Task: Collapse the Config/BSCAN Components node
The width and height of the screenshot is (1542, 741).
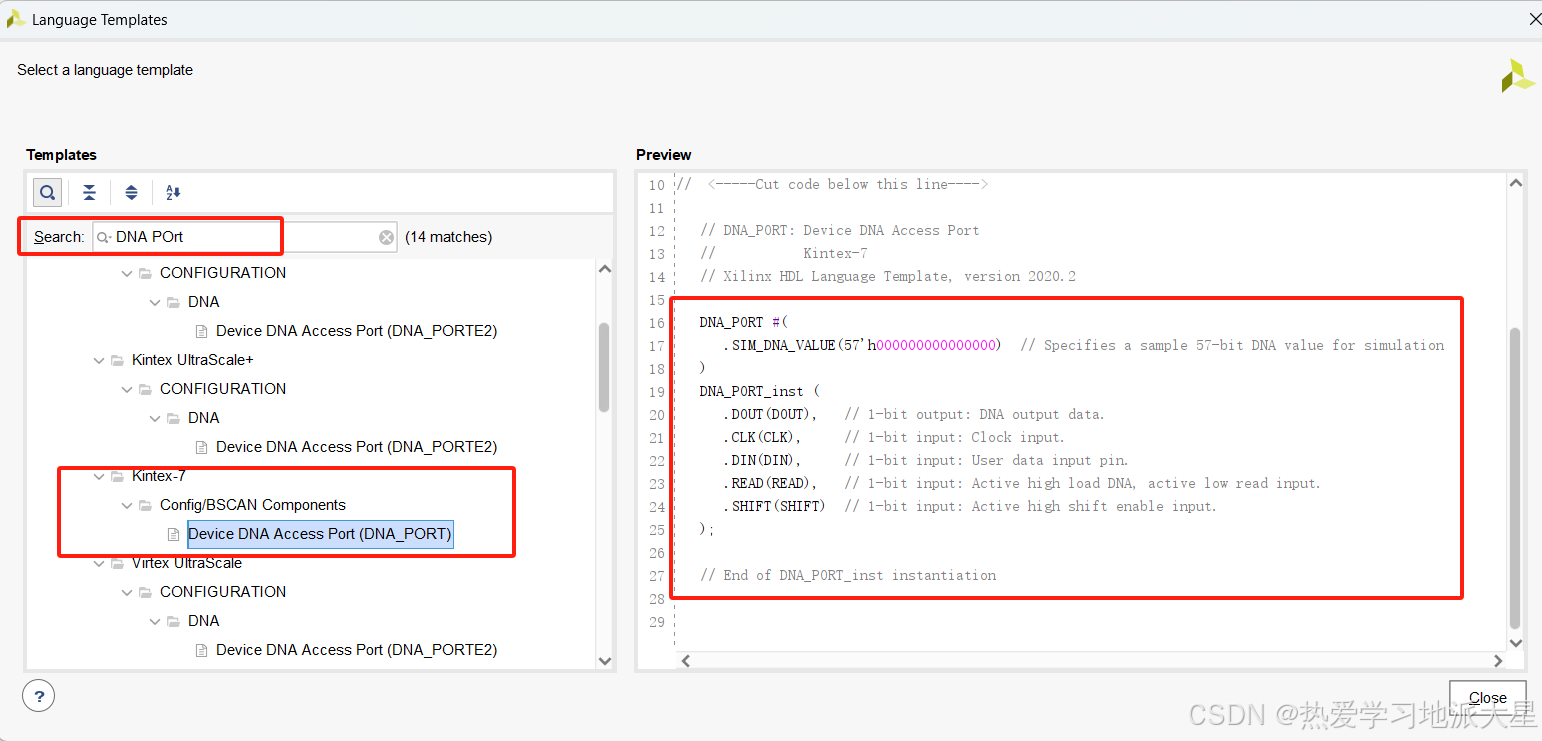Action: tap(126, 505)
